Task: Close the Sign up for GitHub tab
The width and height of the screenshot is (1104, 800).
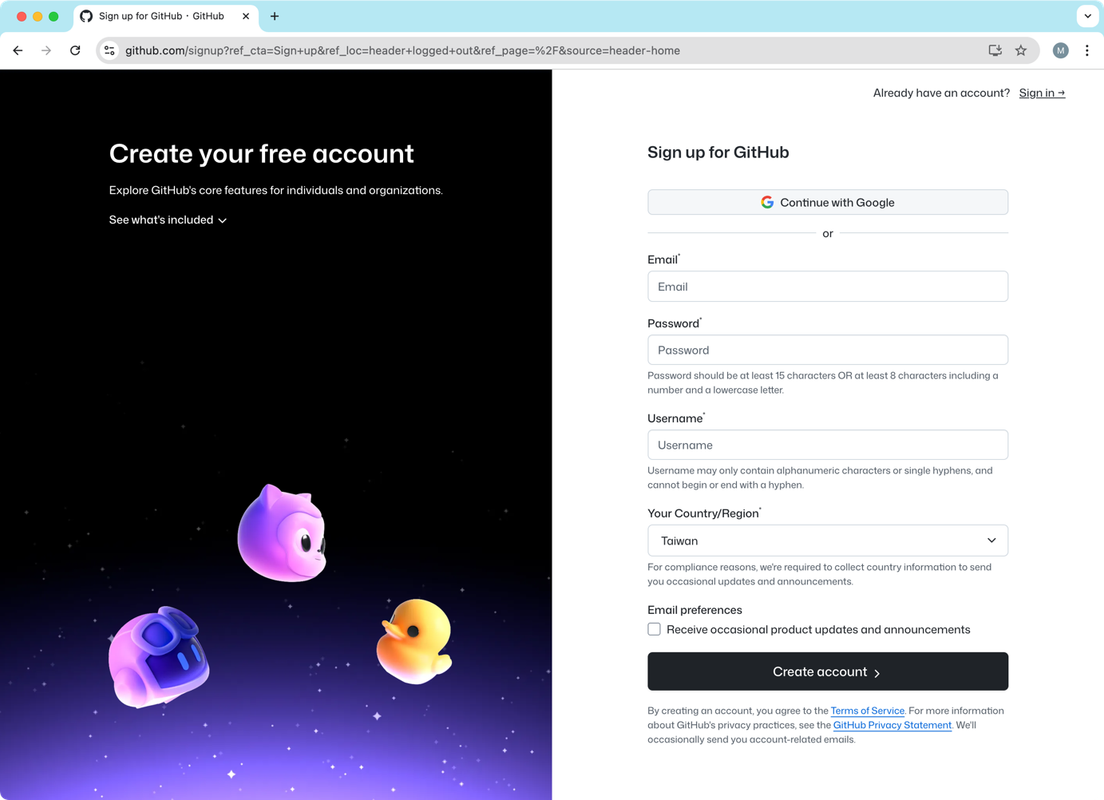Action: tap(246, 16)
